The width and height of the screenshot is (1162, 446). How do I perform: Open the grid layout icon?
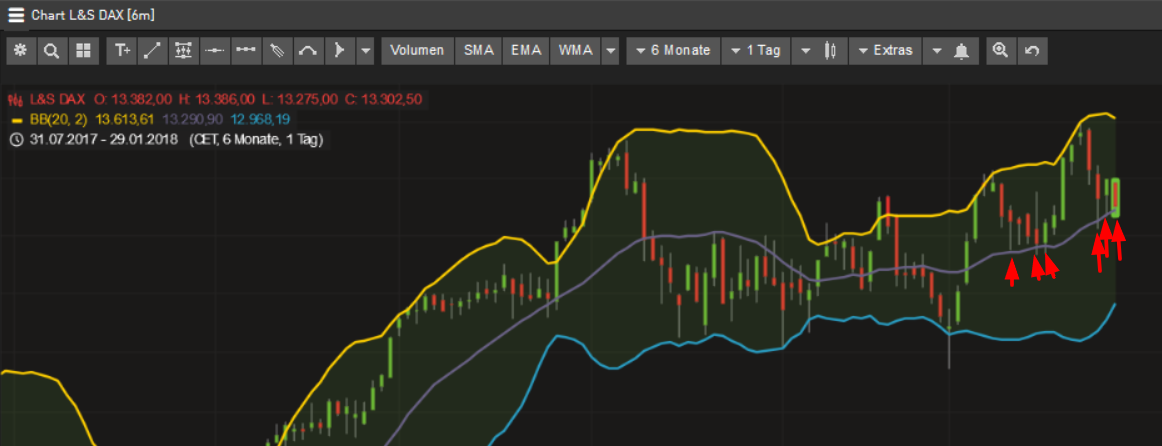pos(82,51)
